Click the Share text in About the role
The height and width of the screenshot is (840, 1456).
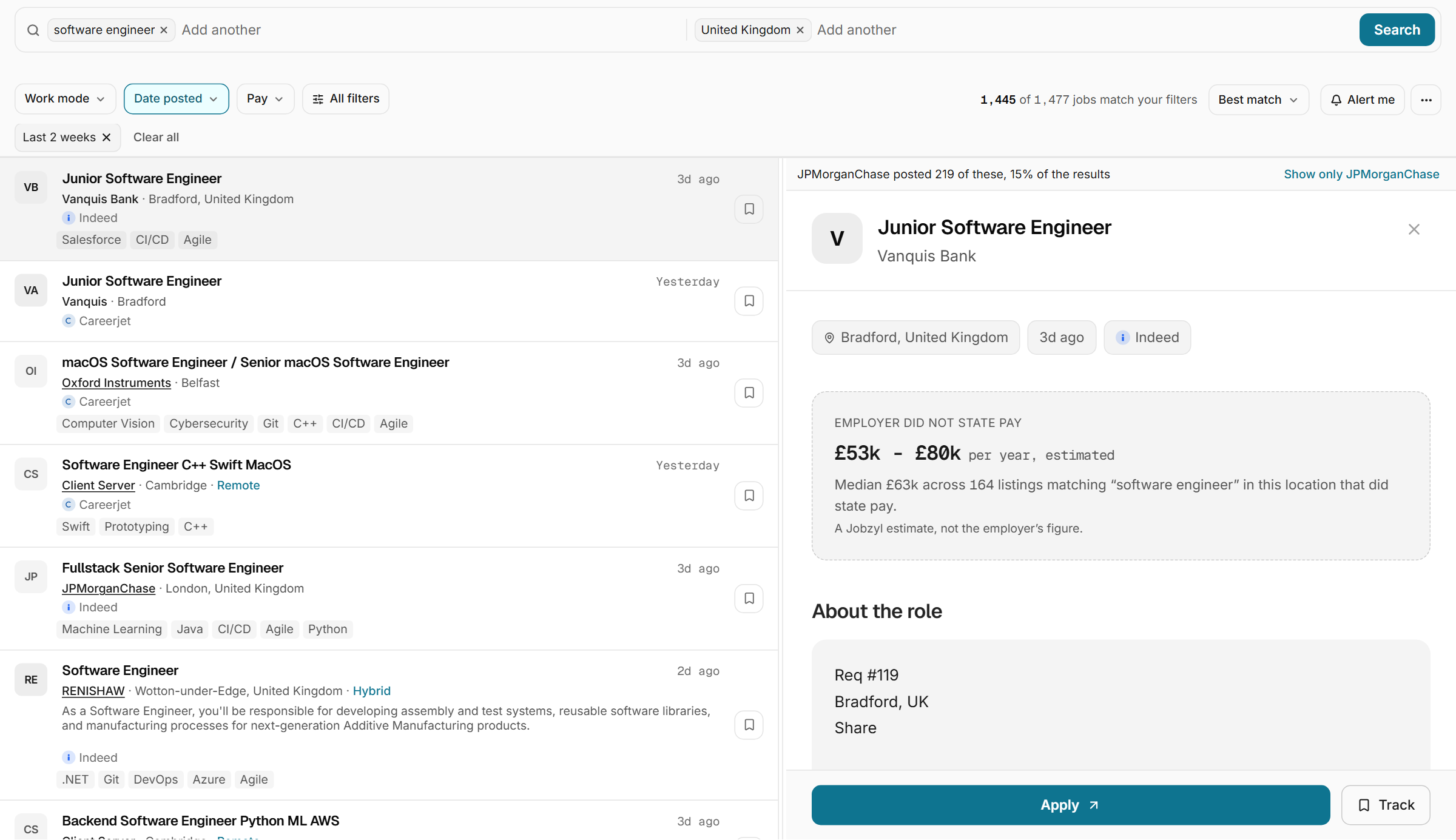point(855,728)
